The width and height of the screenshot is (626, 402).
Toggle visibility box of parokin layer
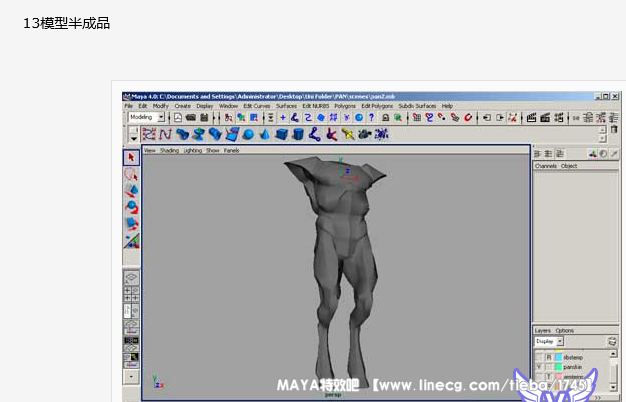pos(539,366)
